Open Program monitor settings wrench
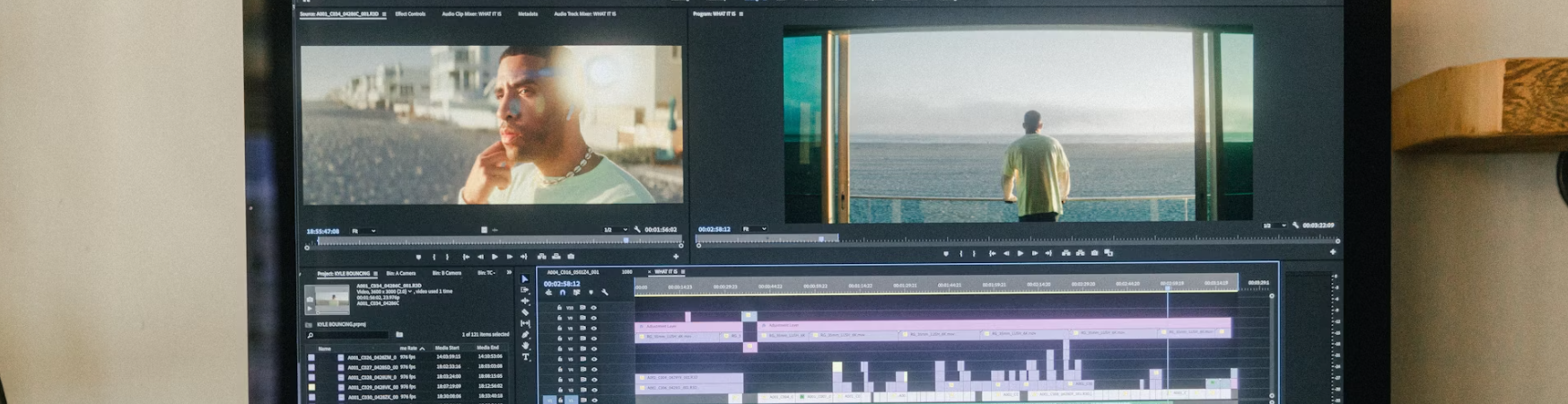Image resolution: width=1568 pixels, height=404 pixels. (1295, 225)
